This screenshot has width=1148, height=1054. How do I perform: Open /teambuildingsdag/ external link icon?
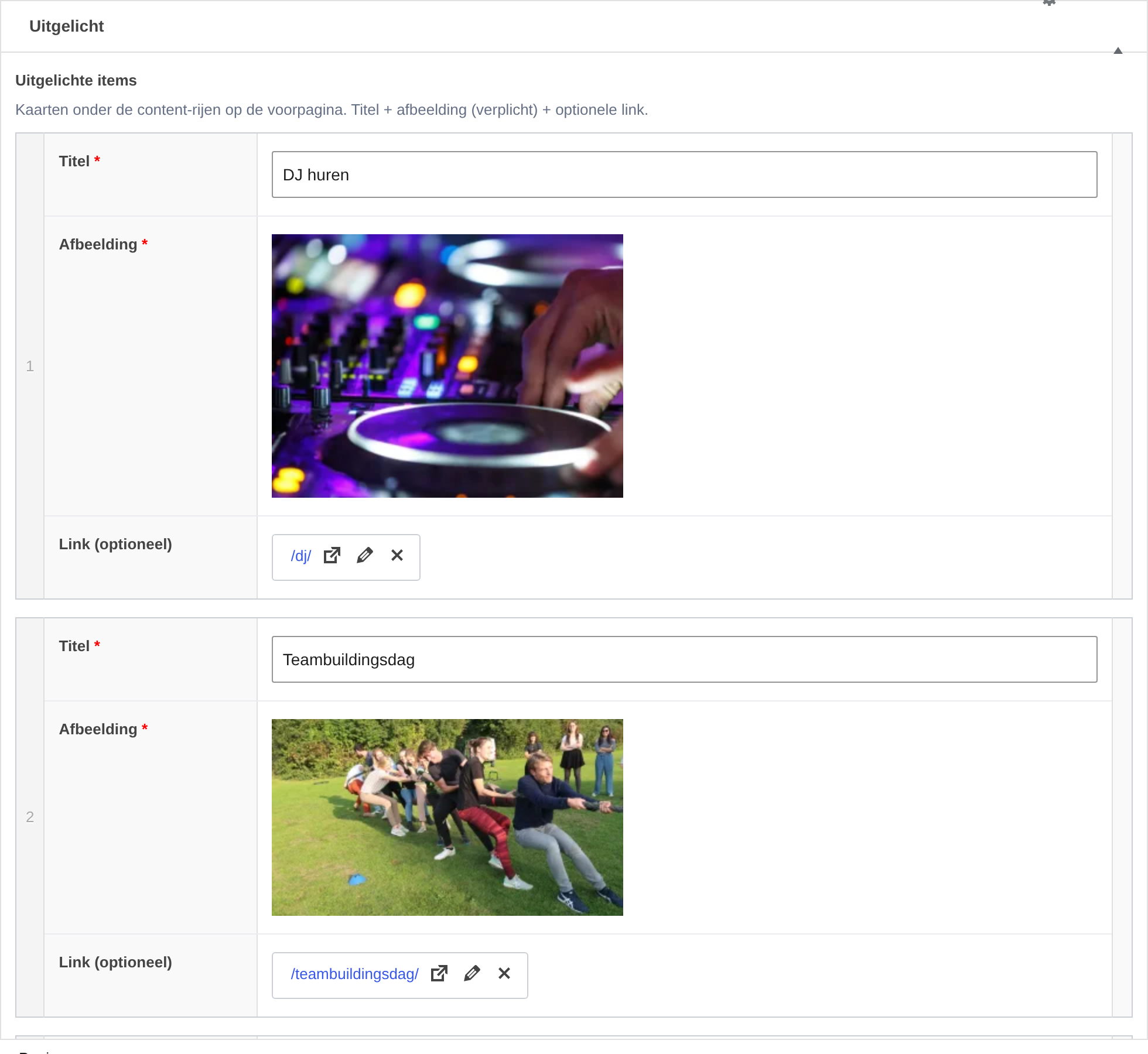[x=439, y=973]
